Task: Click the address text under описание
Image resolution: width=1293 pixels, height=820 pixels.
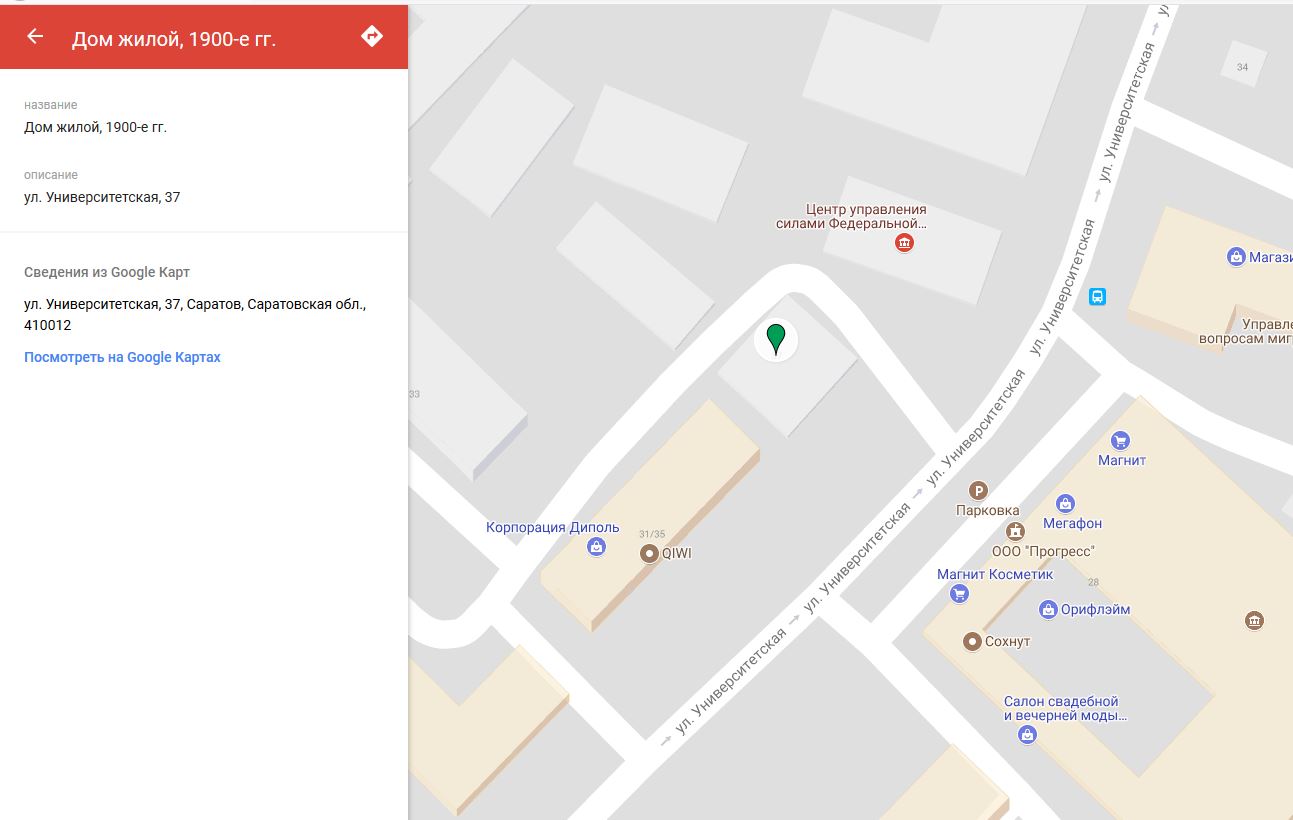Action: pos(102,197)
